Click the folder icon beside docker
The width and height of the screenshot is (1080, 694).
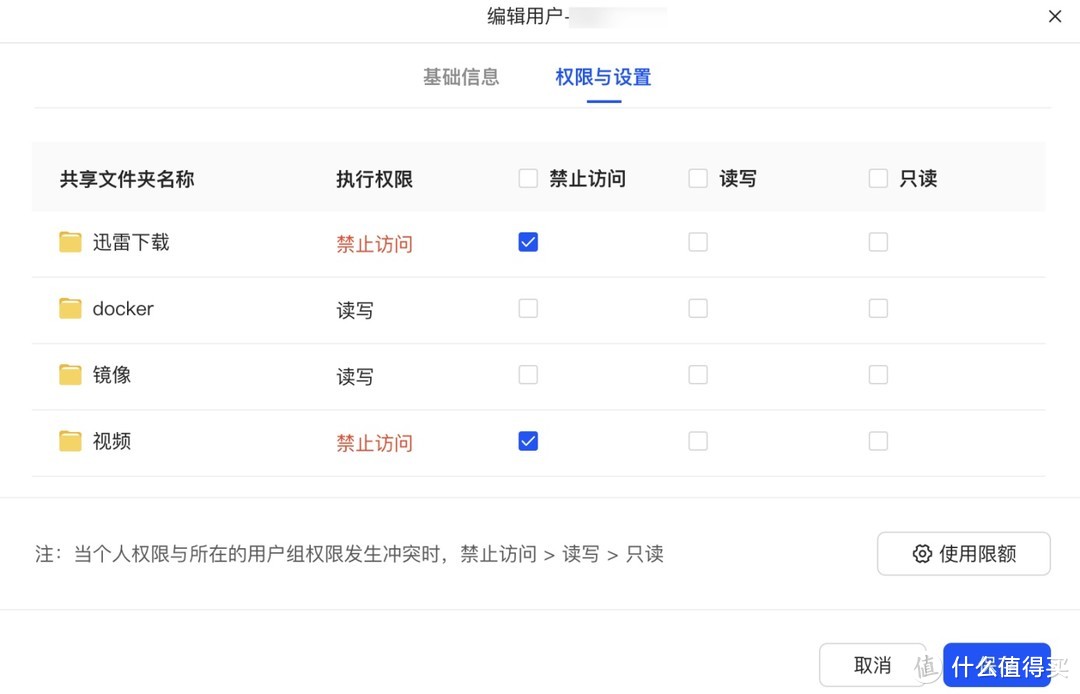point(70,308)
